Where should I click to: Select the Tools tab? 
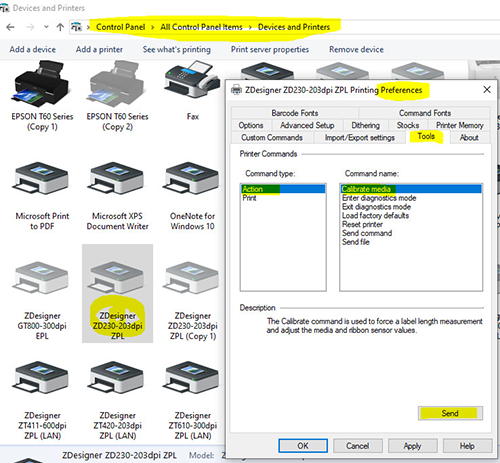[x=427, y=136]
